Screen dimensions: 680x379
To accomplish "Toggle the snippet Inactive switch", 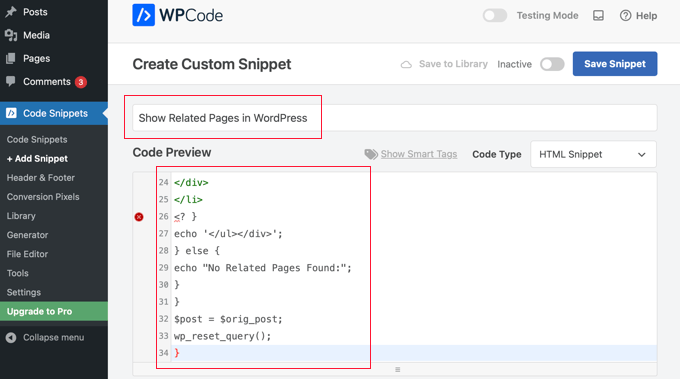I will pos(552,64).
